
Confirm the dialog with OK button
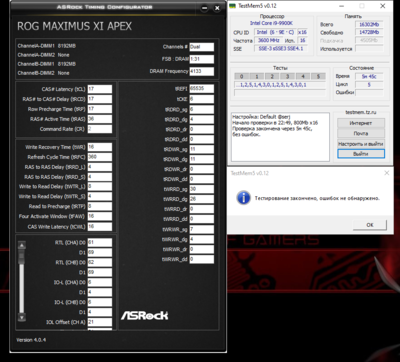tap(370, 225)
